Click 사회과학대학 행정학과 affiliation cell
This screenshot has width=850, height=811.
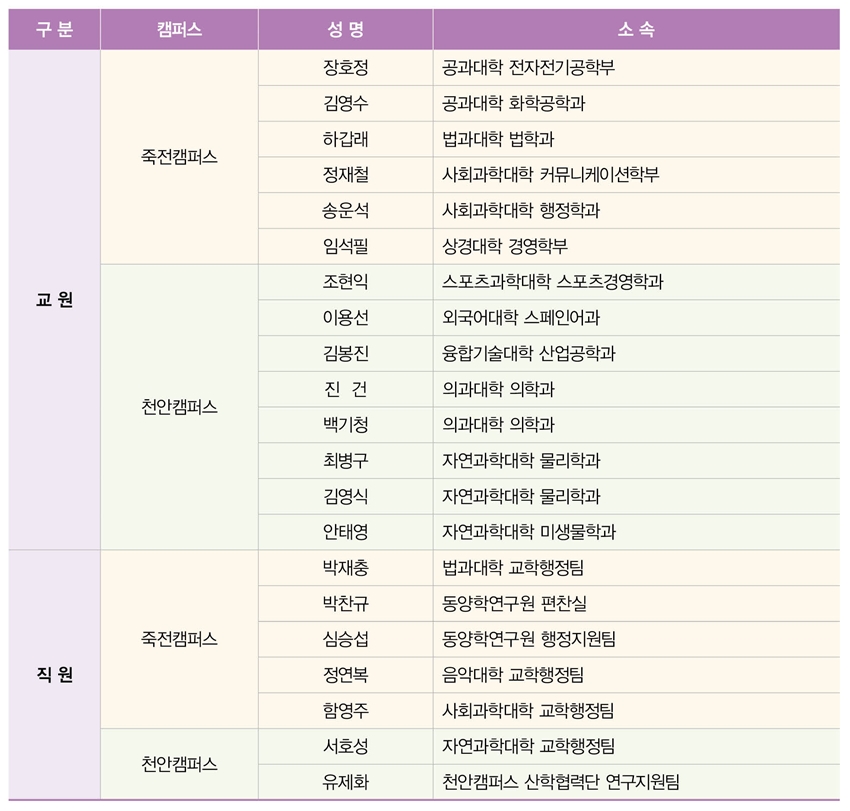[x=636, y=210]
